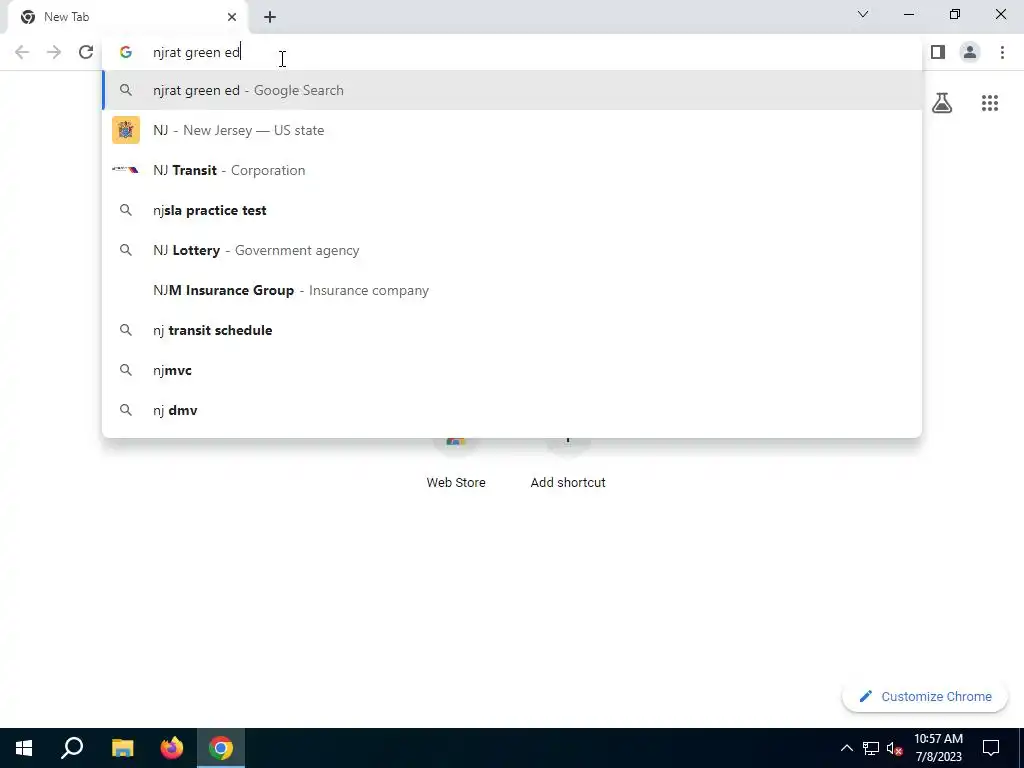Open Windows taskbar search

click(72, 748)
